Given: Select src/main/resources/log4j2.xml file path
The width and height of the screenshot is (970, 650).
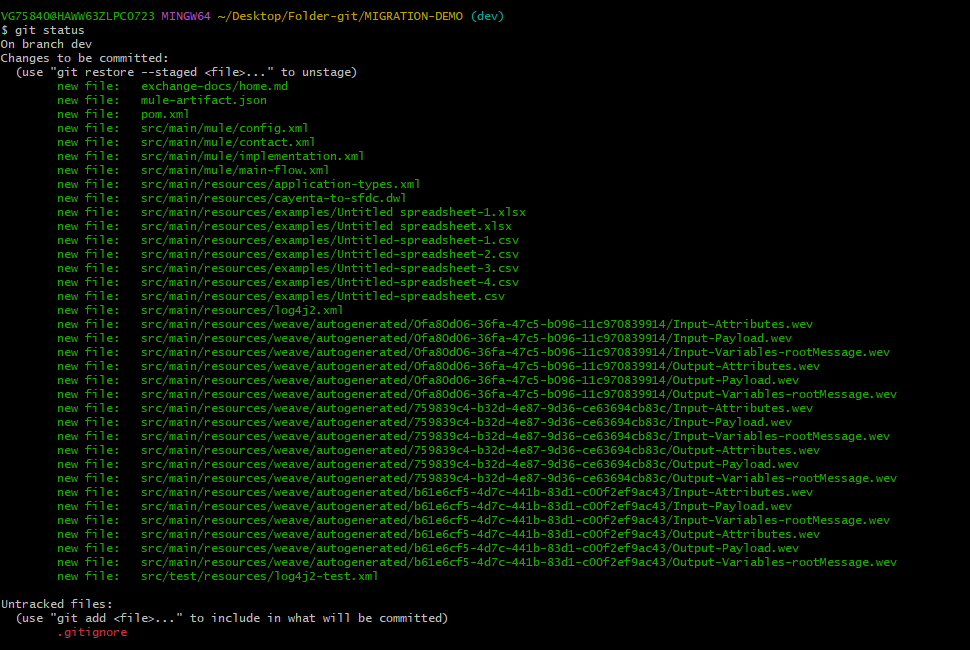Looking at the screenshot, I should pos(242,309).
